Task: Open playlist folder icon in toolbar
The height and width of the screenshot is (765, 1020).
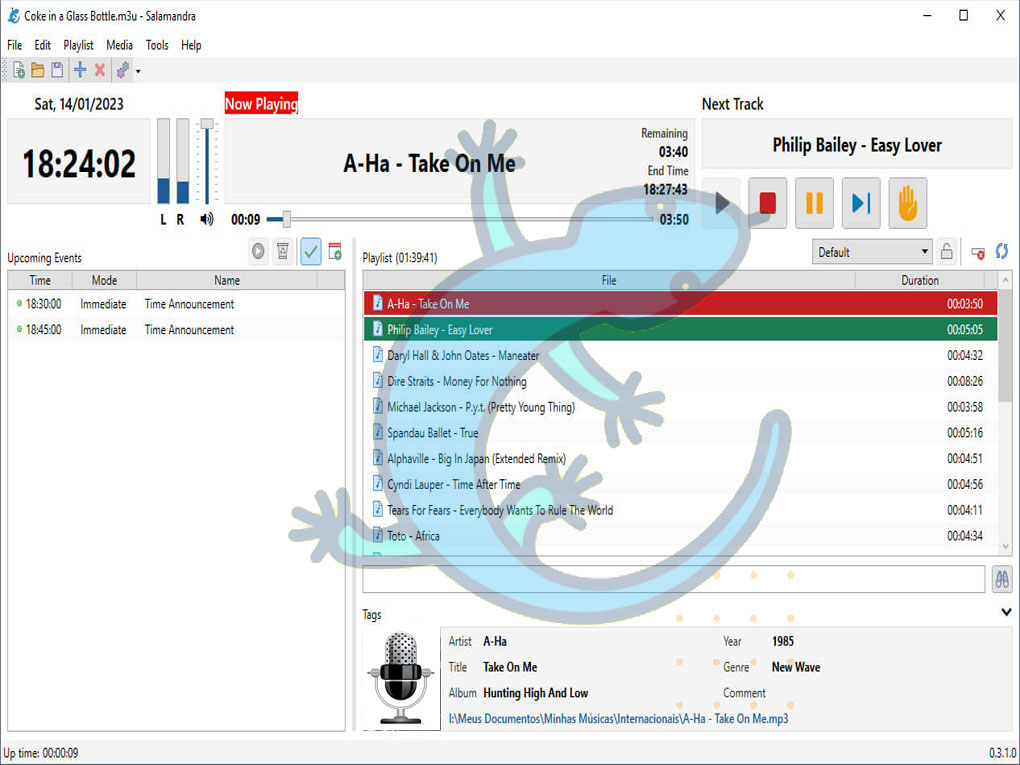Action: coord(37,70)
